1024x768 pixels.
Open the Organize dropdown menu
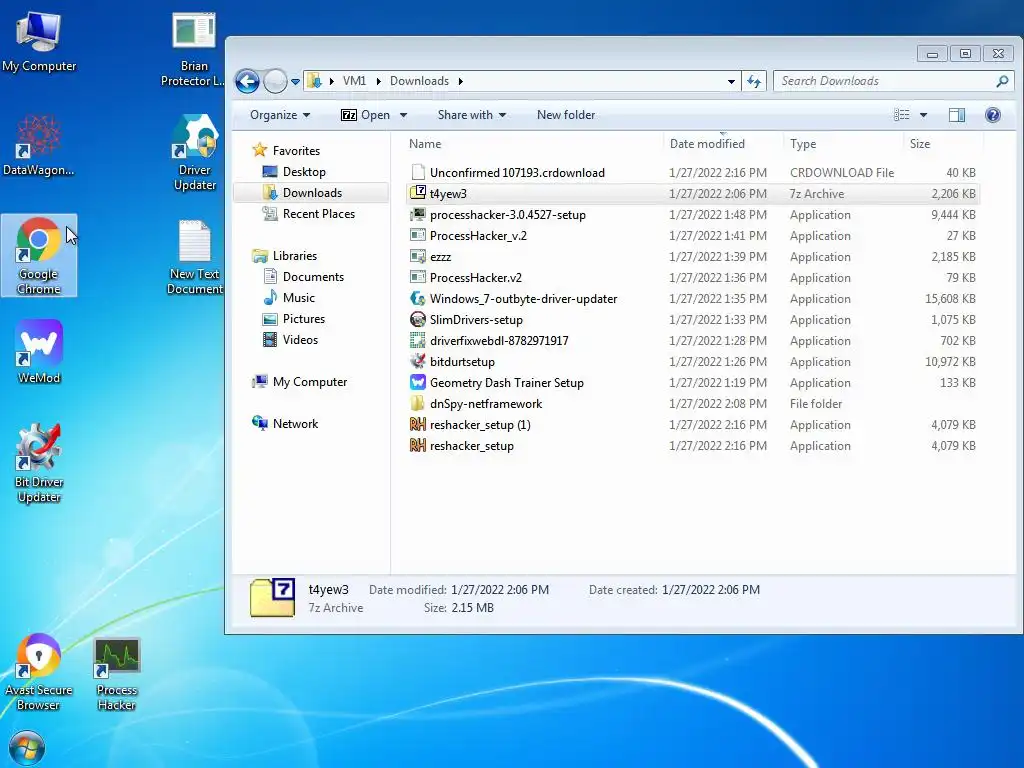(280, 115)
